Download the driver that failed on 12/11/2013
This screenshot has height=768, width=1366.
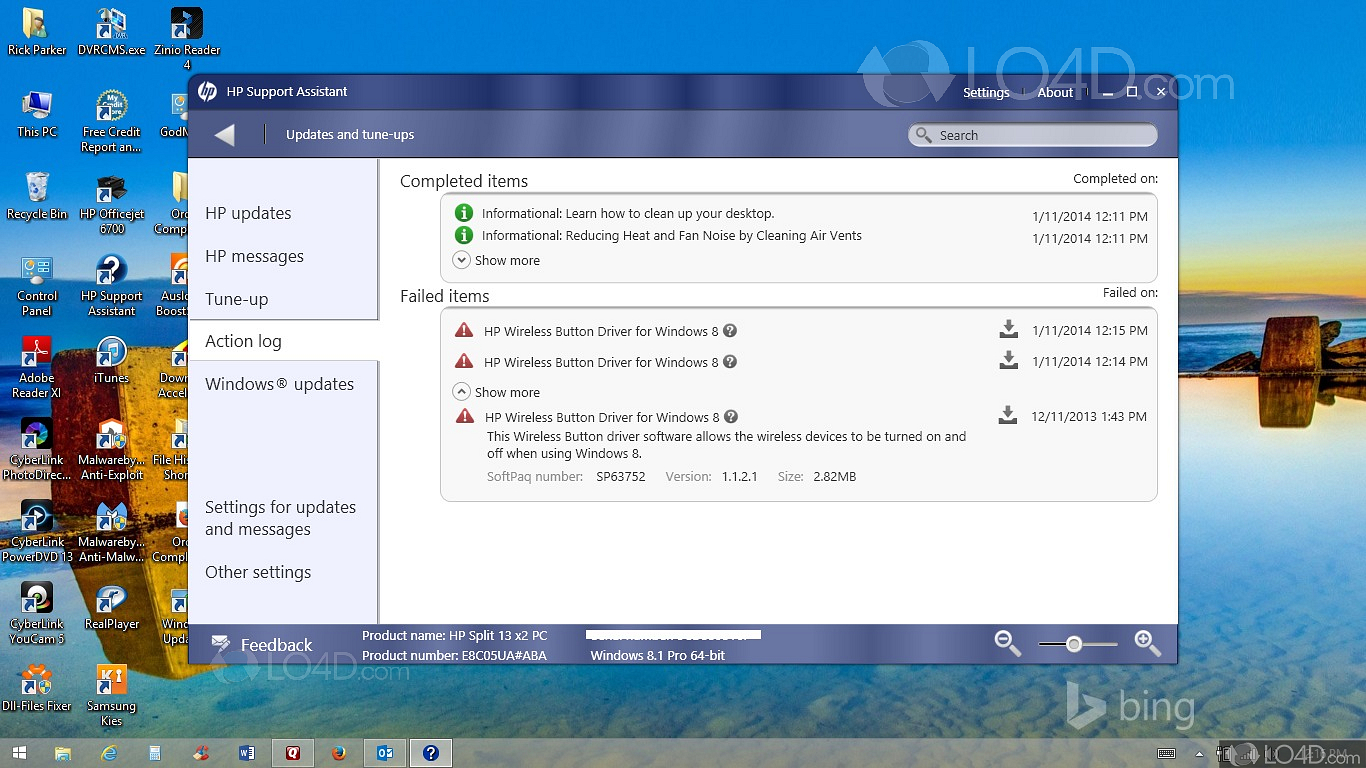1008,415
